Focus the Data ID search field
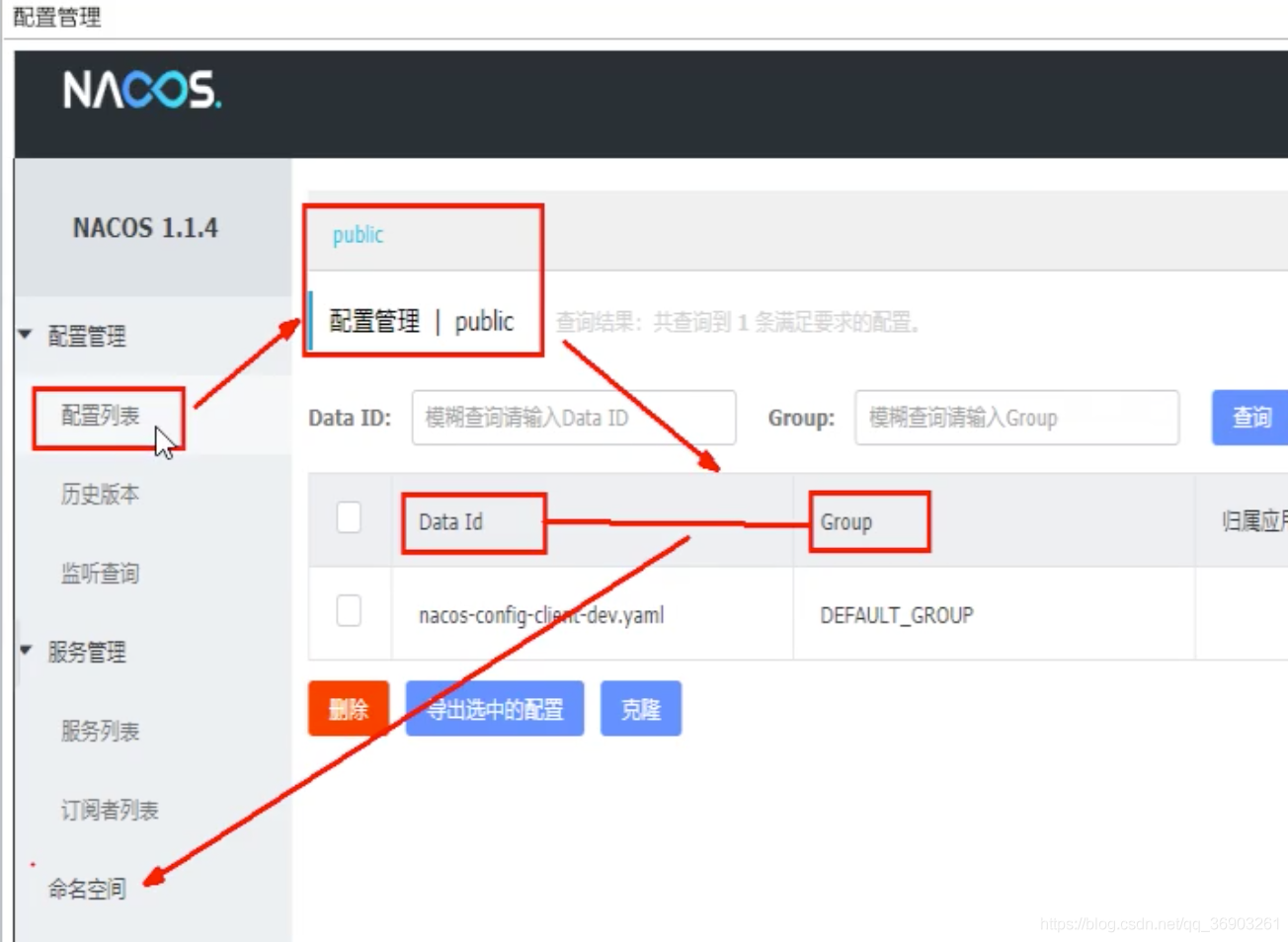This screenshot has height=942, width=1288. tap(574, 418)
